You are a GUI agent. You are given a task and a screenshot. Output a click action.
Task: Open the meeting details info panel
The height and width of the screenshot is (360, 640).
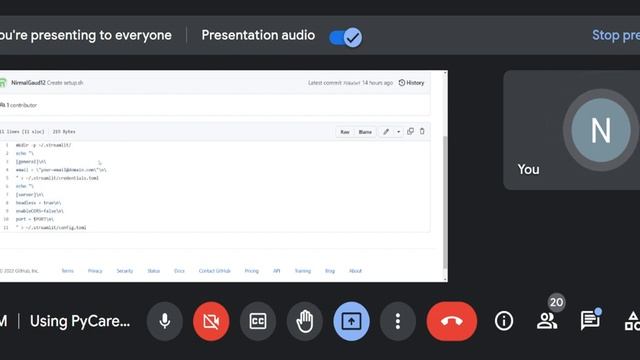504,321
